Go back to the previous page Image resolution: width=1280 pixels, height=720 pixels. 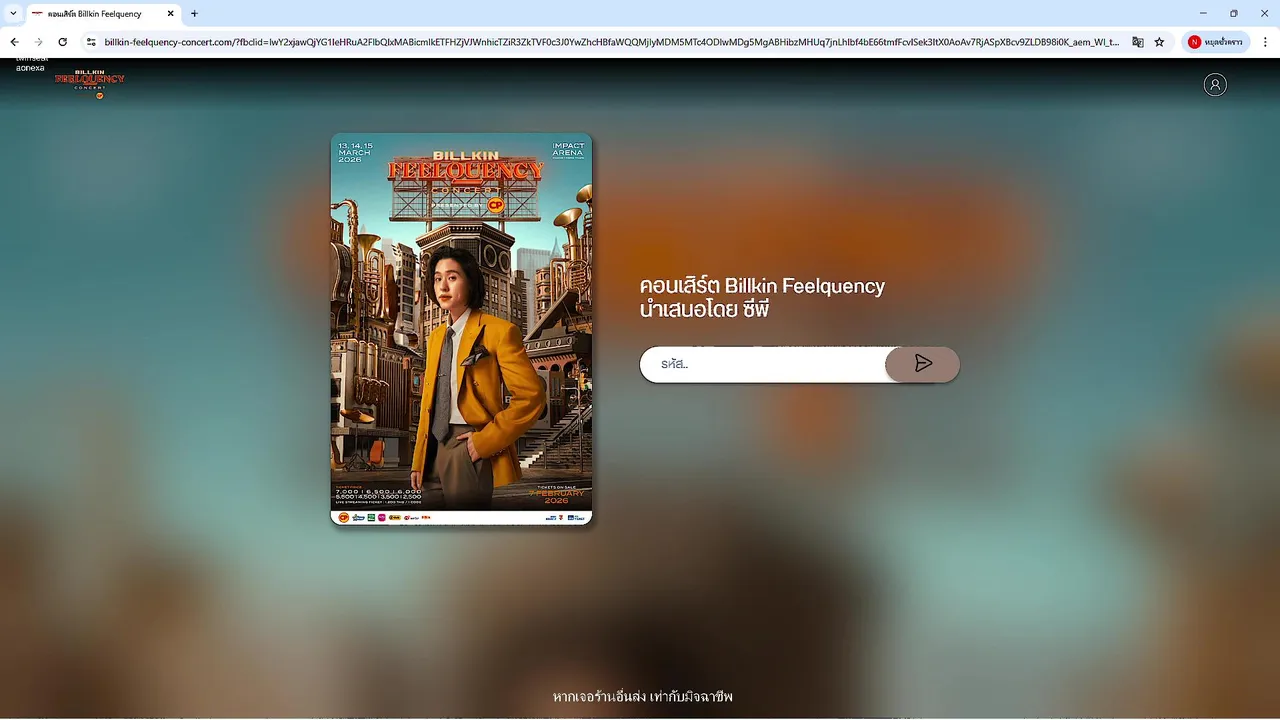pyautogui.click(x=14, y=42)
